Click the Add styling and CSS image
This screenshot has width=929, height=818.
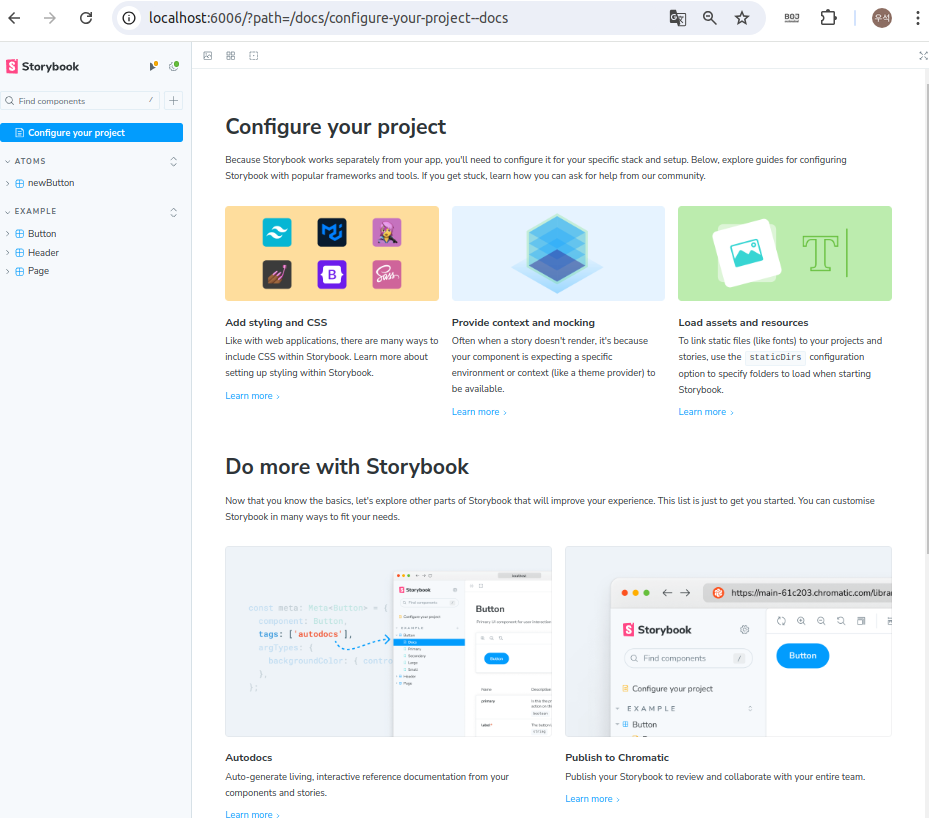pyautogui.click(x=332, y=254)
